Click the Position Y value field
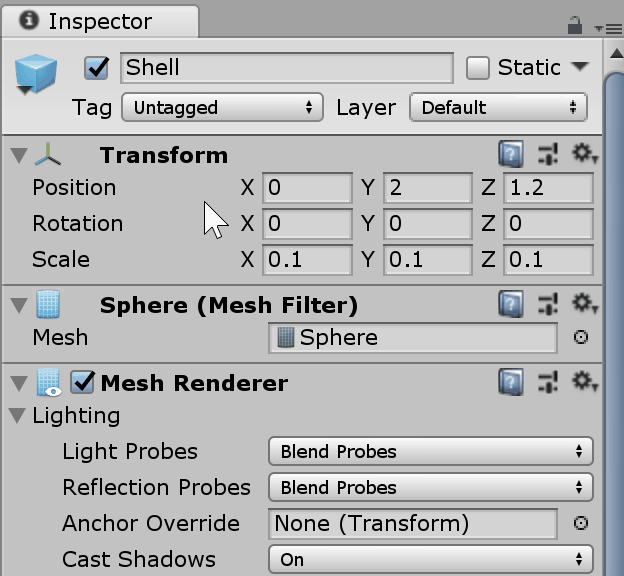The height and width of the screenshot is (576, 624). [427, 188]
